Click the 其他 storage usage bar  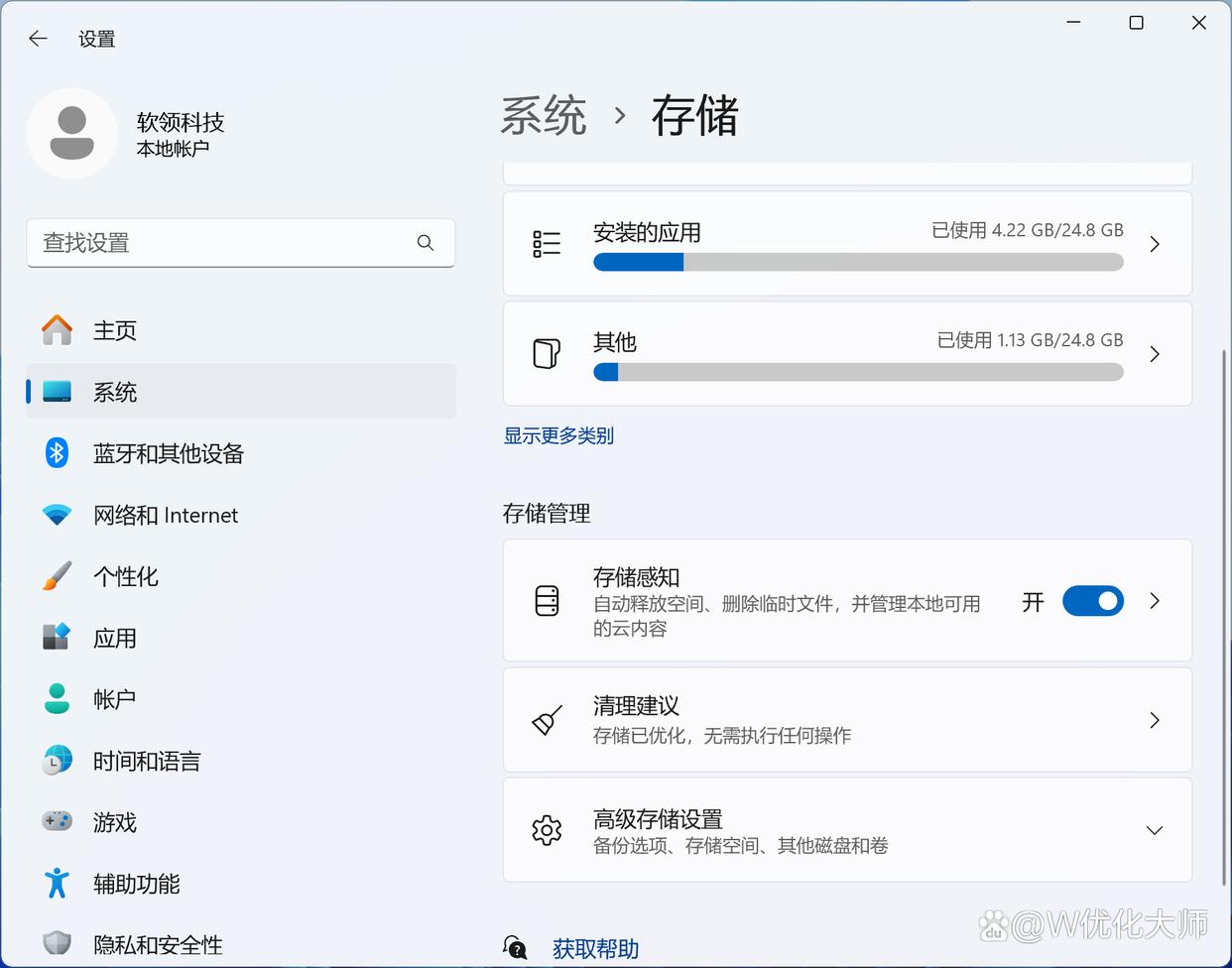[857, 372]
